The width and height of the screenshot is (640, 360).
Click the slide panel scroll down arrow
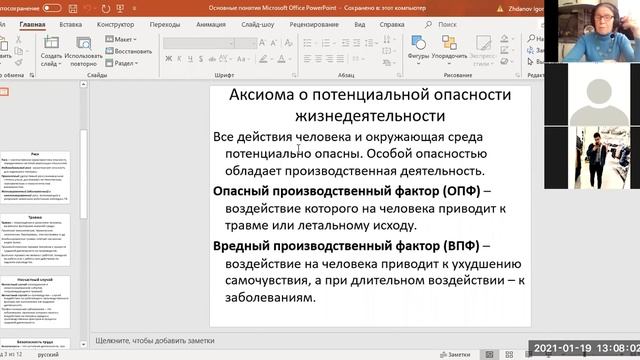(x=83, y=344)
